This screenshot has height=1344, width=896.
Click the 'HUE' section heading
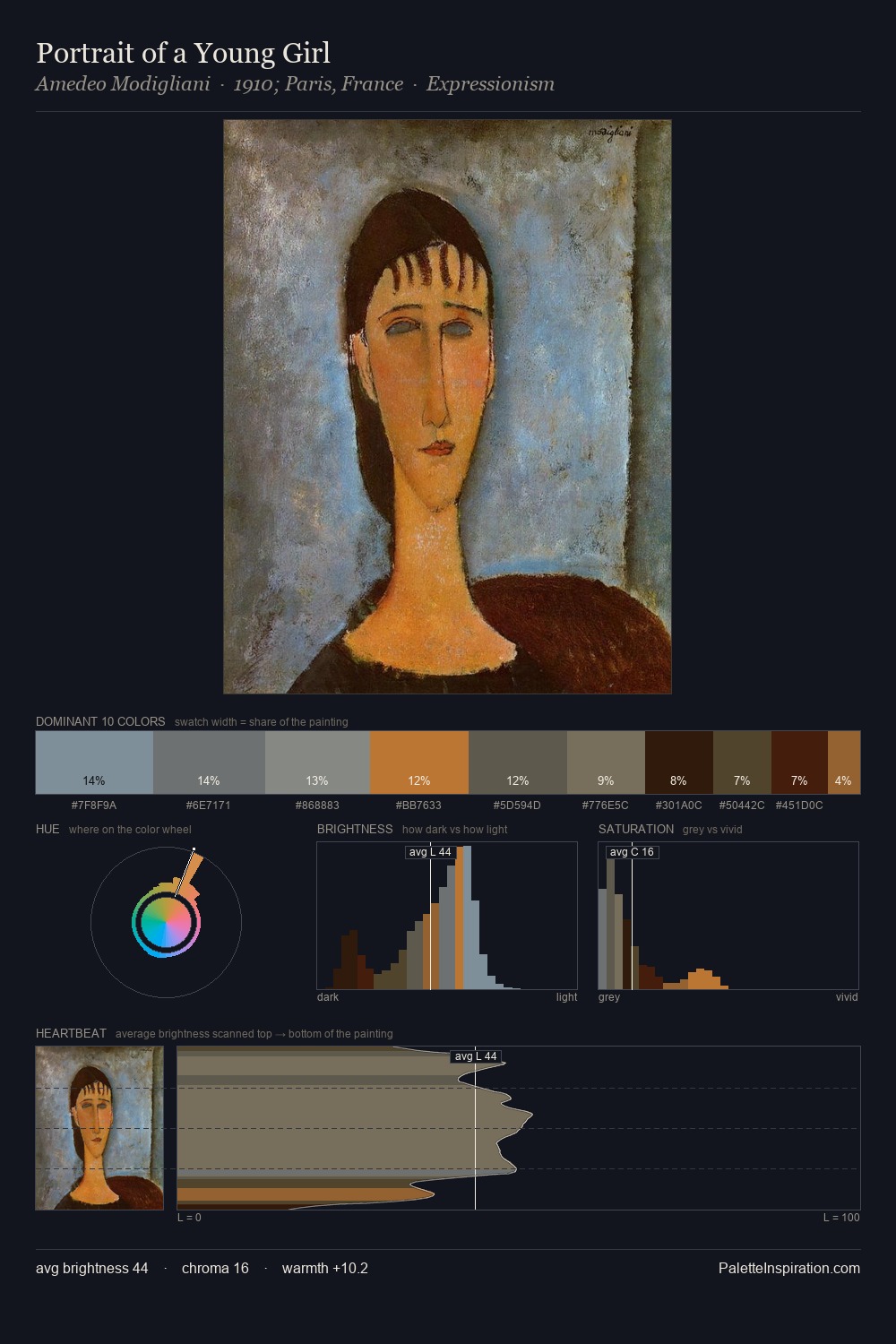[47, 829]
